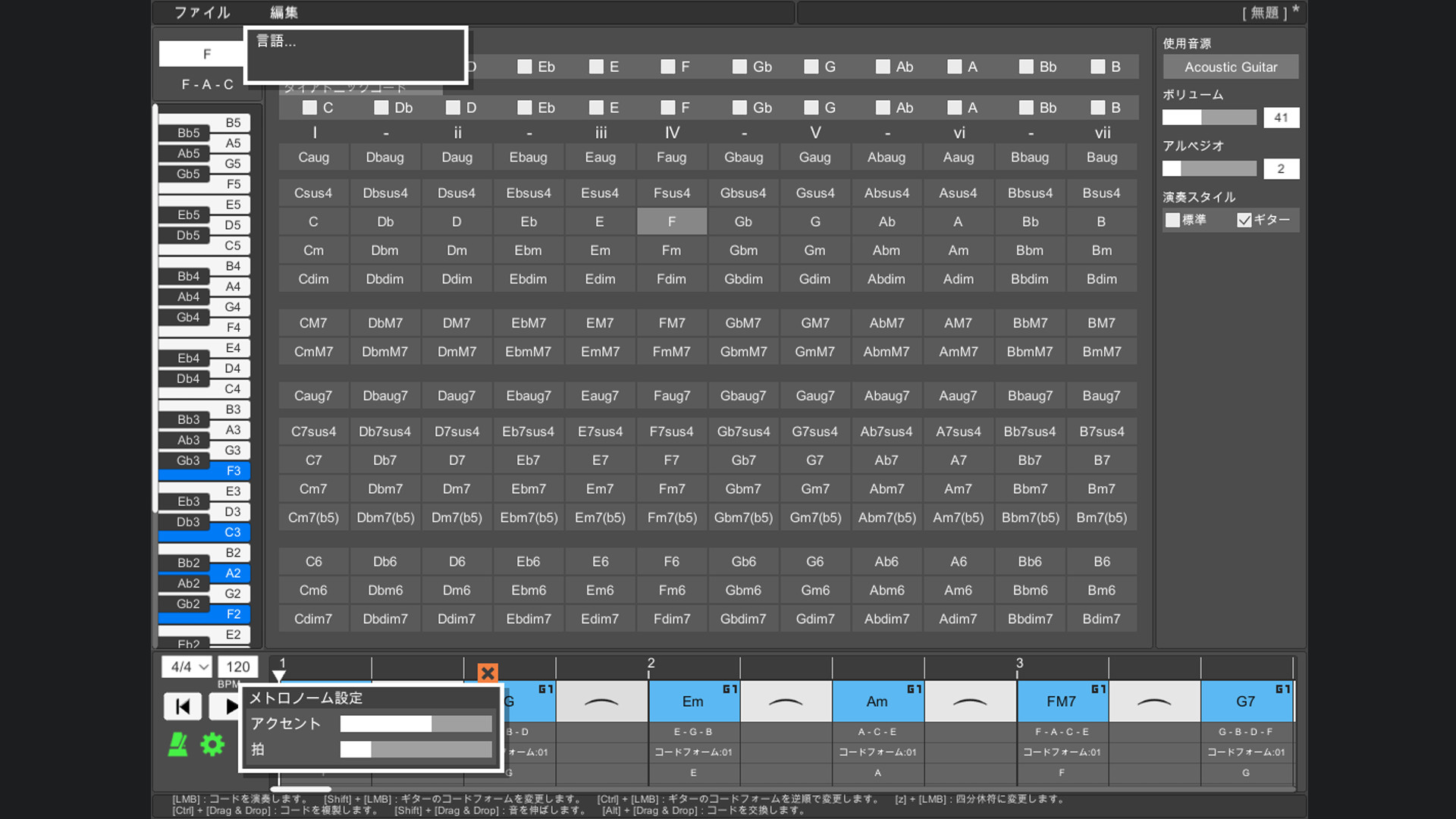Select the Csus4 chord button
Image resolution: width=1456 pixels, height=819 pixels.
coord(313,193)
